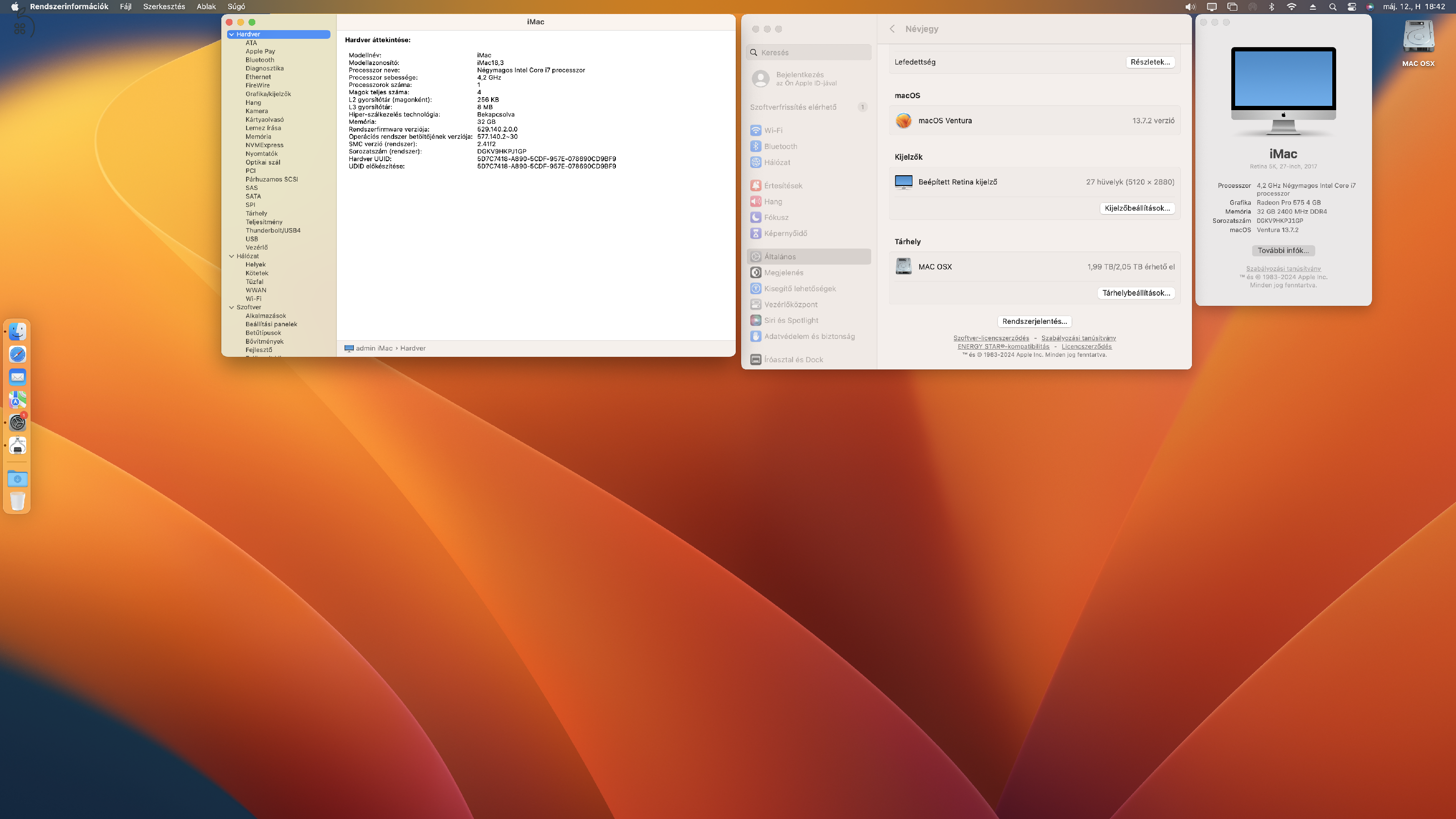Screen dimensions: 1456x819
Task: Open Bluetooth status in menu bar
Action: pyautogui.click(x=1272, y=7)
